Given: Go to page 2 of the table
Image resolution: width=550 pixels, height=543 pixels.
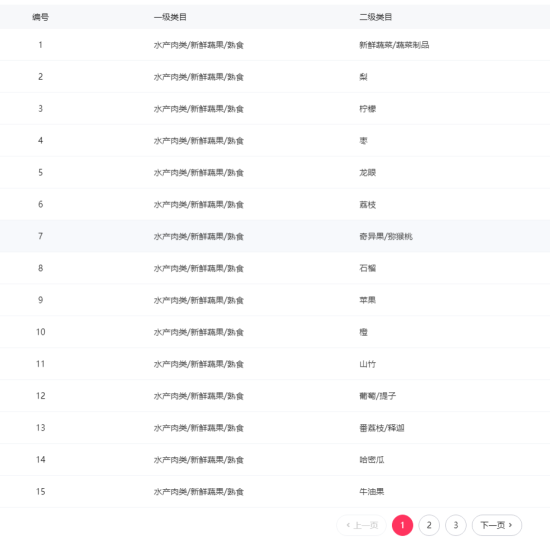Looking at the screenshot, I should click(x=429, y=525).
